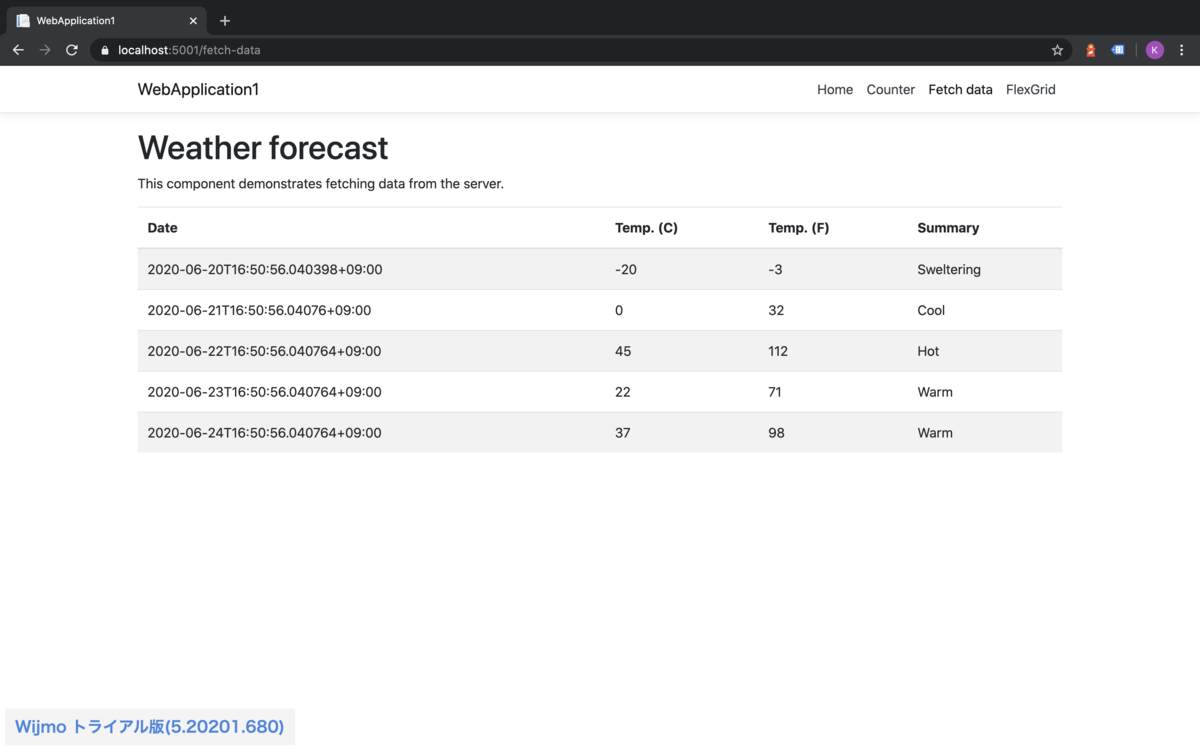1200x750 pixels.
Task: Select the WebApplication1 browser tab
Action: 108,21
